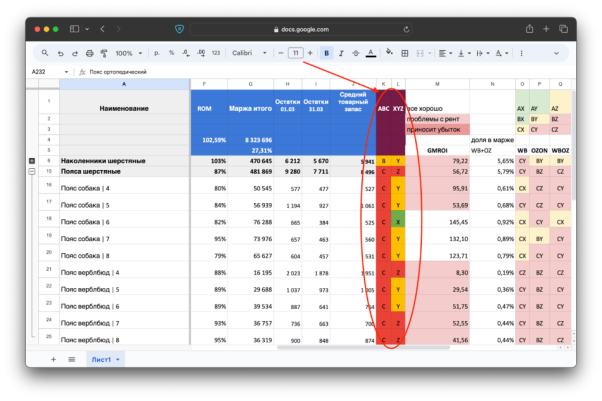Increase font size with plus button
Viewport: 602px width, 401px height.
pos(310,53)
